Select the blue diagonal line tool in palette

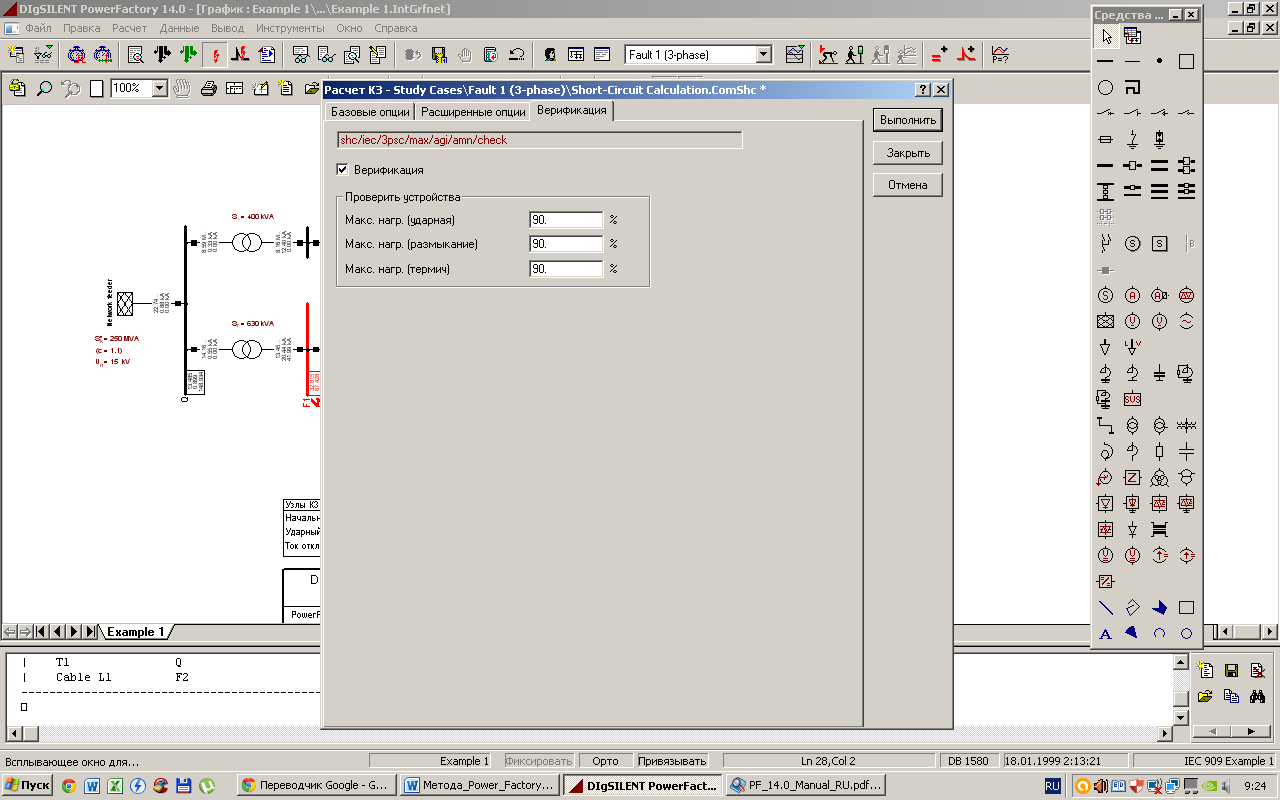1105,607
